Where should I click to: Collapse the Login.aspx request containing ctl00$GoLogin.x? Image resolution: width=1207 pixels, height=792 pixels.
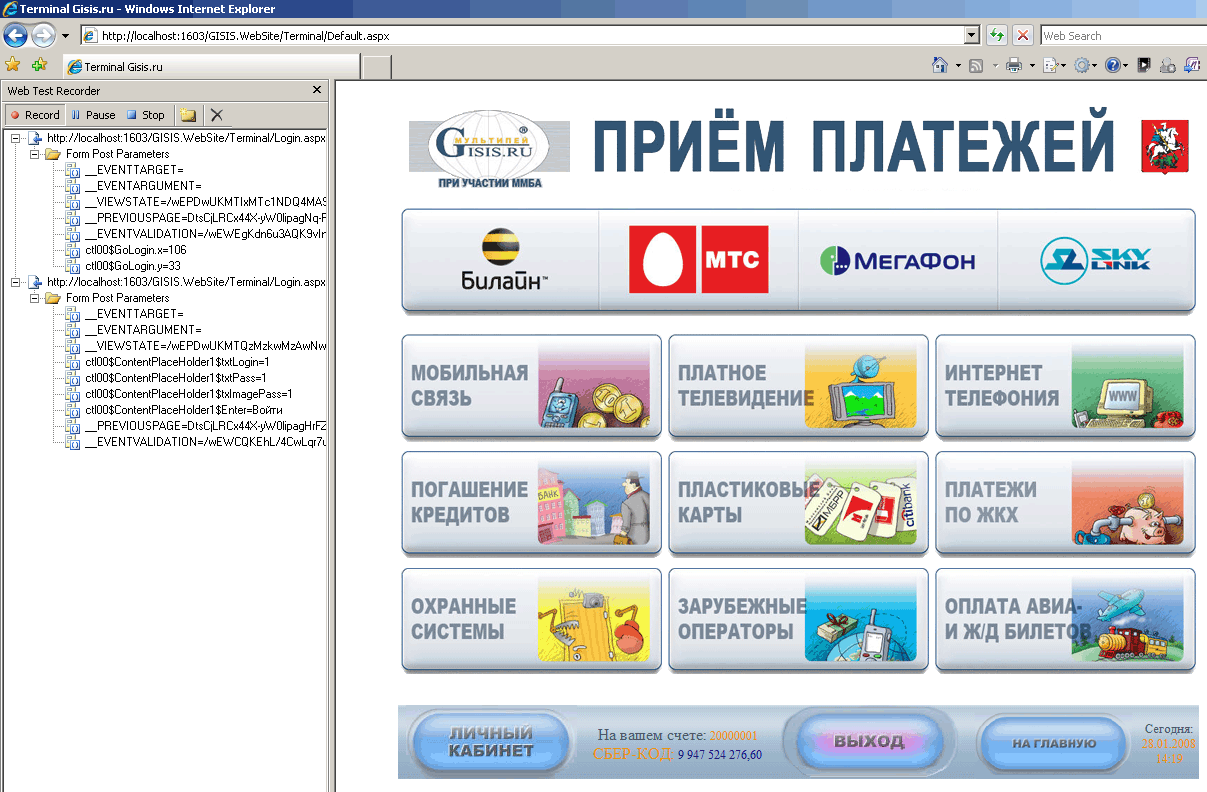15,138
